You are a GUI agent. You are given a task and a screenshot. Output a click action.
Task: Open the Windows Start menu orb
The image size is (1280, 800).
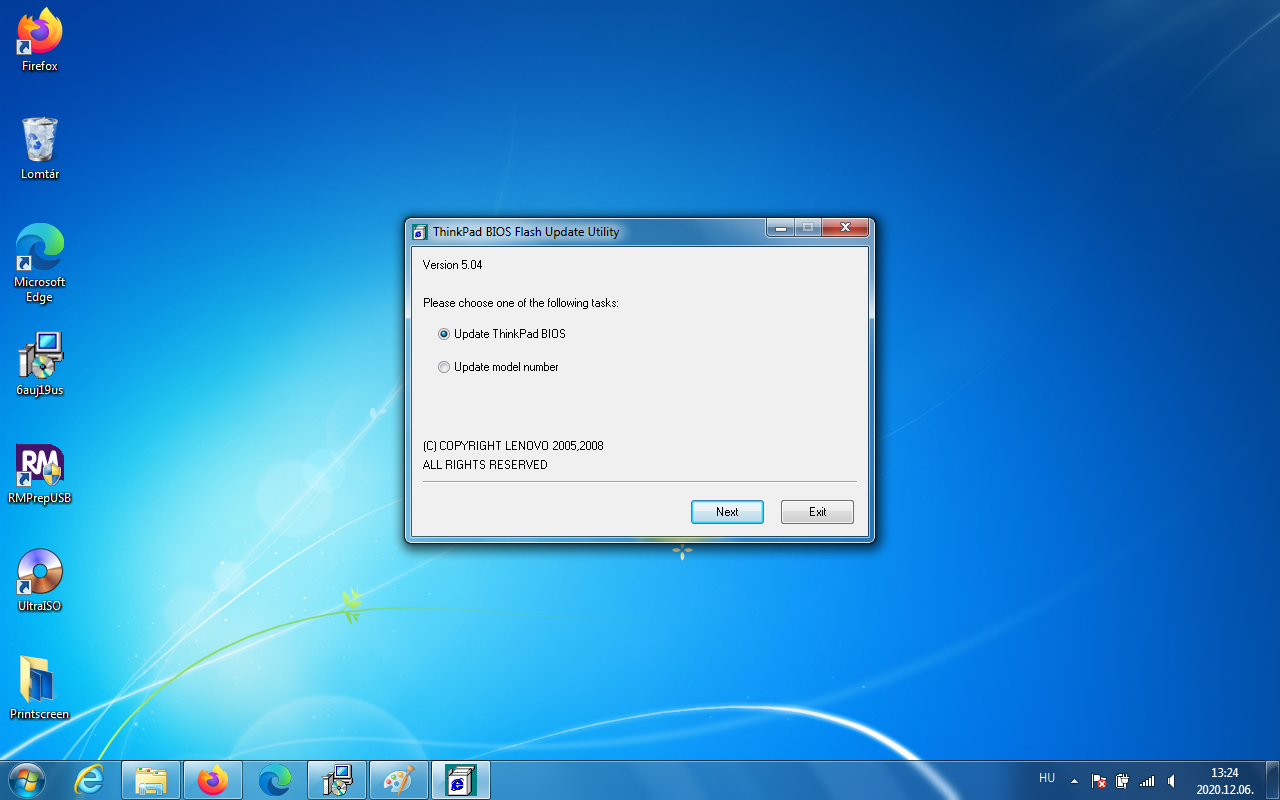[26, 780]
